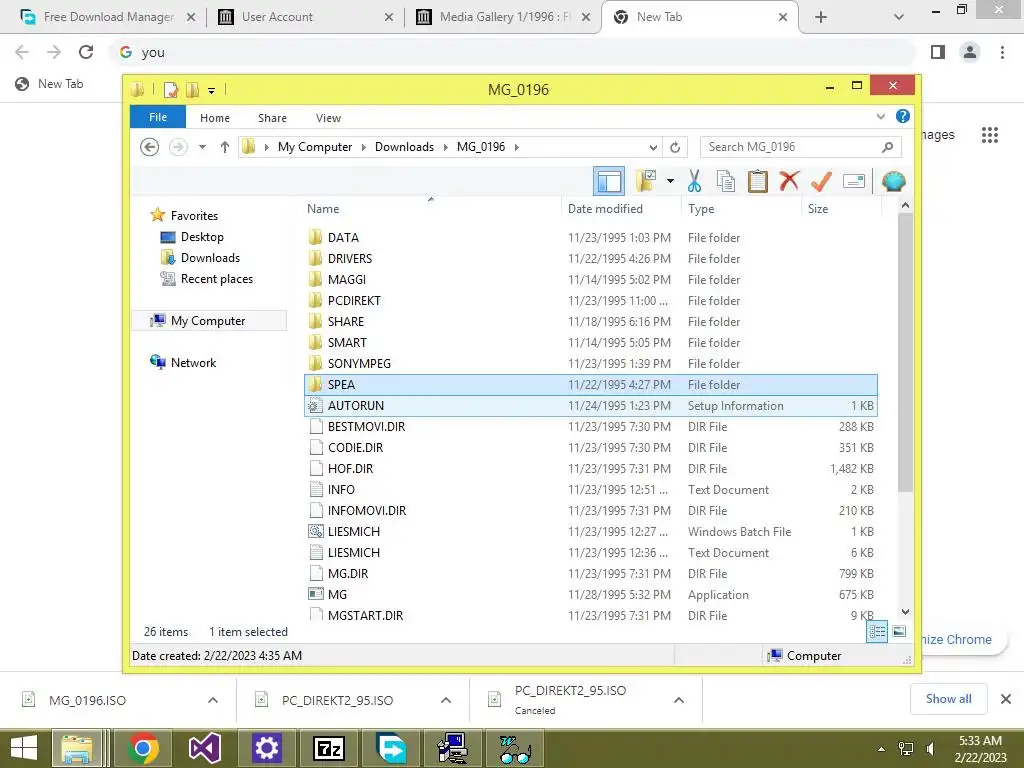Screen dimensions: 1024x768
Task: Open Customize Quick Access Toolbar dropdown
Action: click(x=212, y=91)
